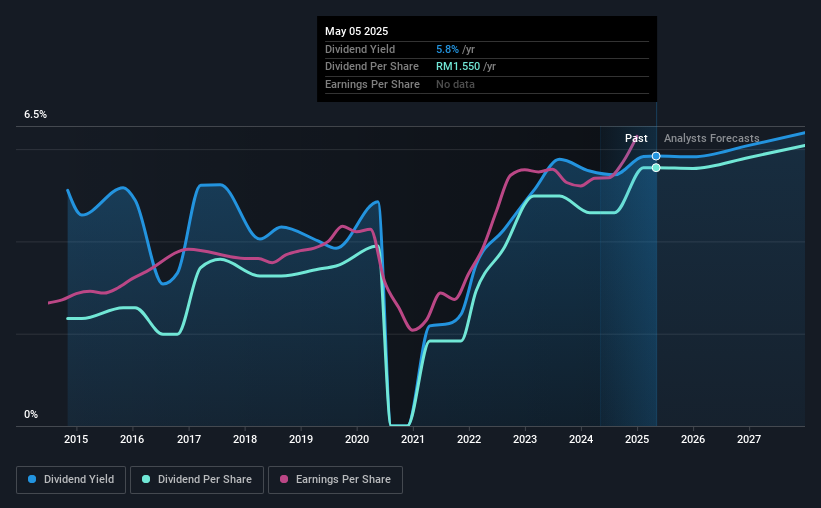
Task: Click the 'No data' earnings value in tooltip
Action: tap(456, 84)
